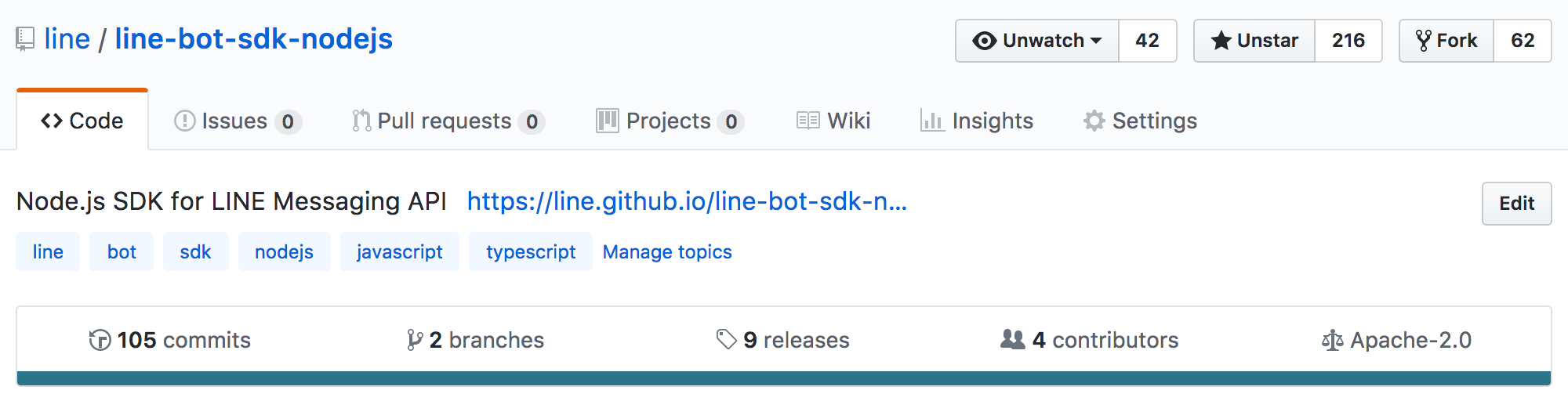The width and height of the screenshot is (1568, 401).
Task: Show the 2 branches
Action: point(475,340)
